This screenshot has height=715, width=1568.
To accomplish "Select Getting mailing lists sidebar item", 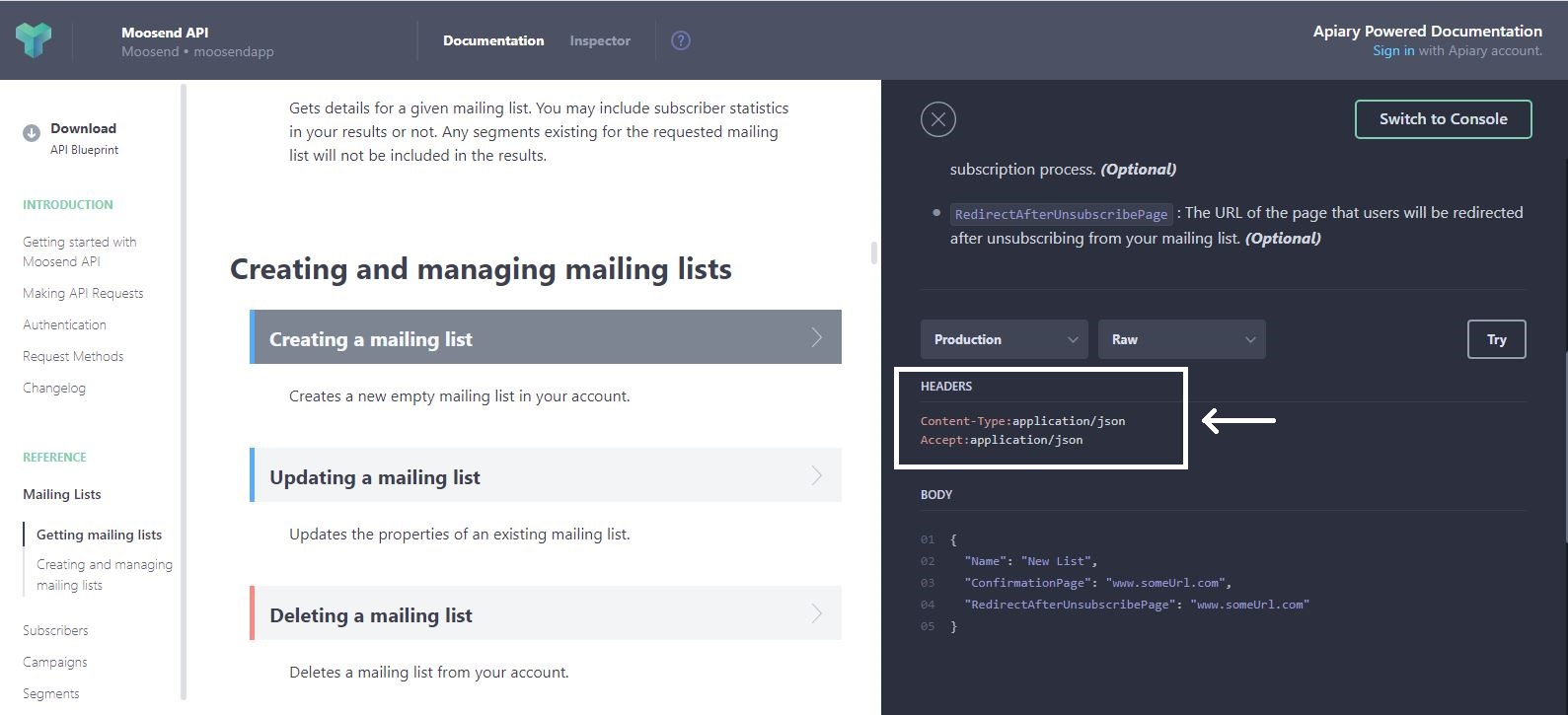I will (x=99, y=535).
